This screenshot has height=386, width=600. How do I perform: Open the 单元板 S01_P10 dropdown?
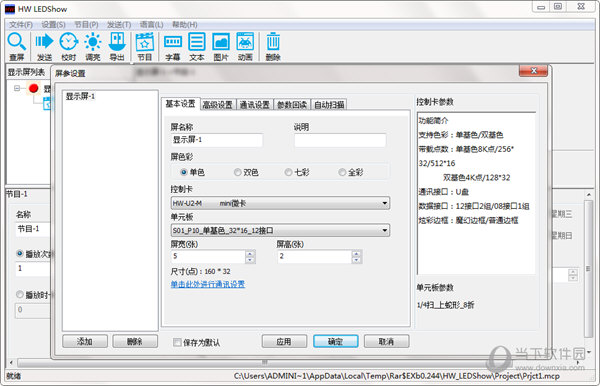(x=280, y=230)
